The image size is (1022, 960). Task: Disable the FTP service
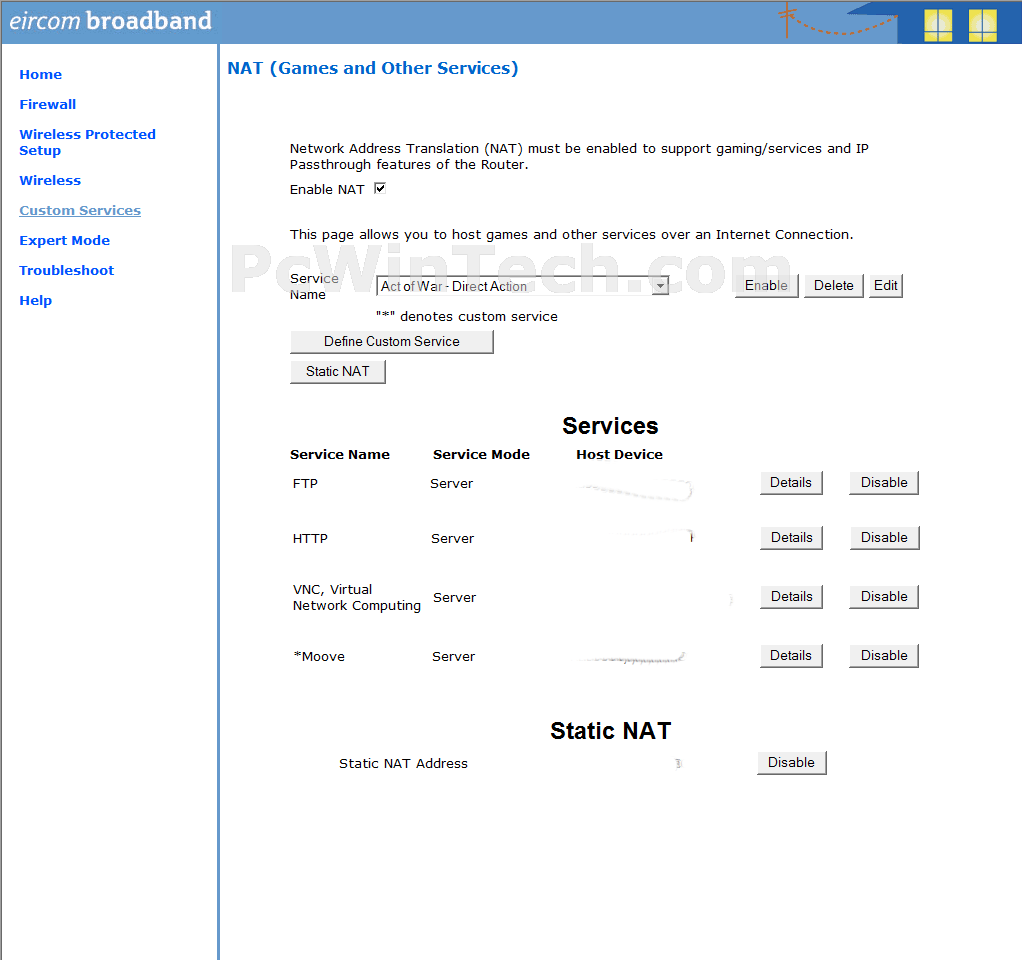click(x=884, y=482)
